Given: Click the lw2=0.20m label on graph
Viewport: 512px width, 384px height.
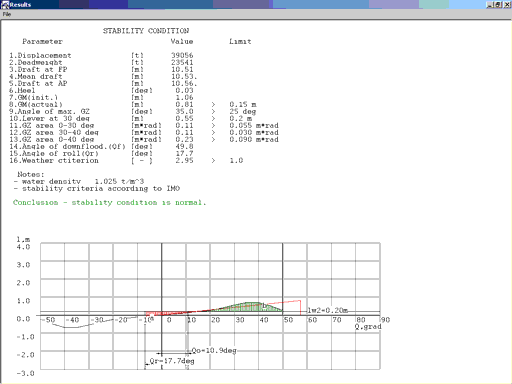Looking at the screenshot, I should pyautogui.click(x=328, y=310).
